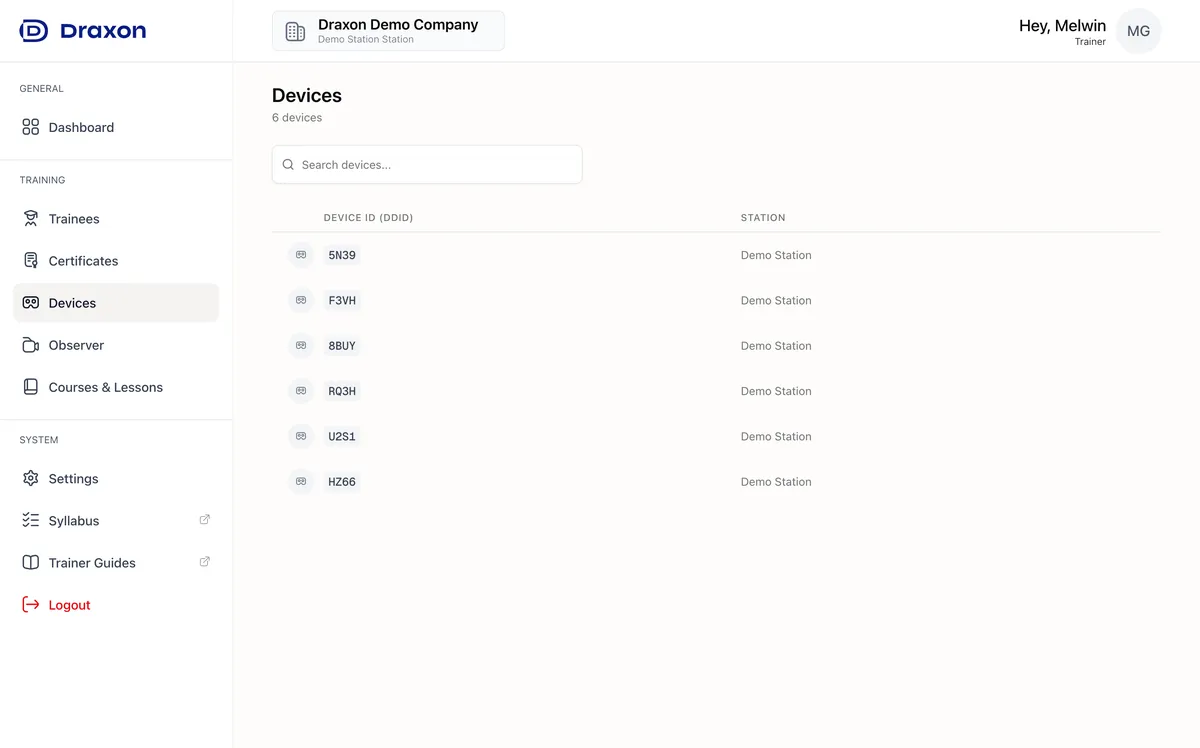Screen dimensions: 1200x748
Task: Open Settings page
Action: coord(116,479)
